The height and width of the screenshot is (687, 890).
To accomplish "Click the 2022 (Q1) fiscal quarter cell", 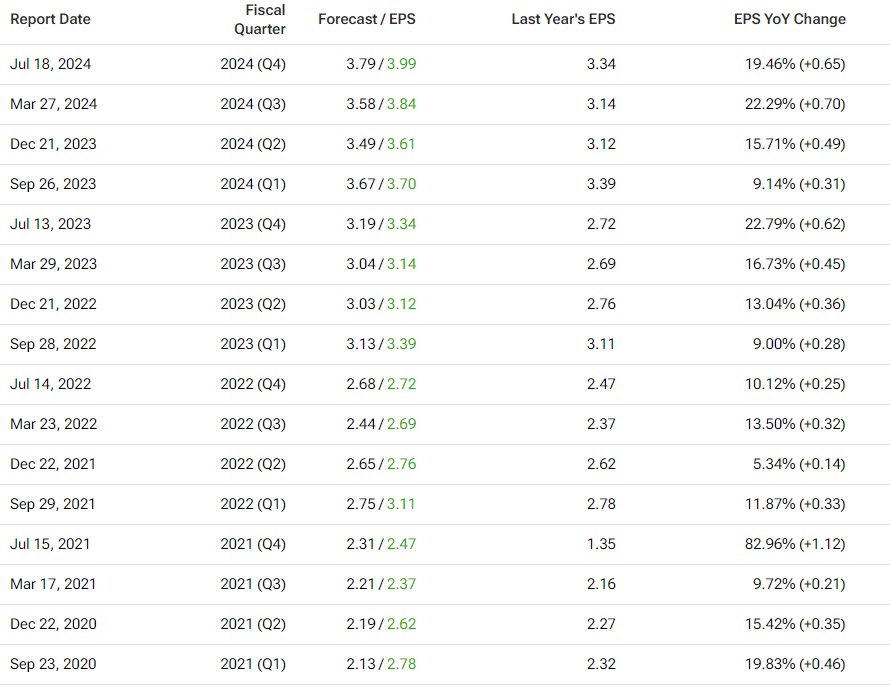I will tap(253, 504).
